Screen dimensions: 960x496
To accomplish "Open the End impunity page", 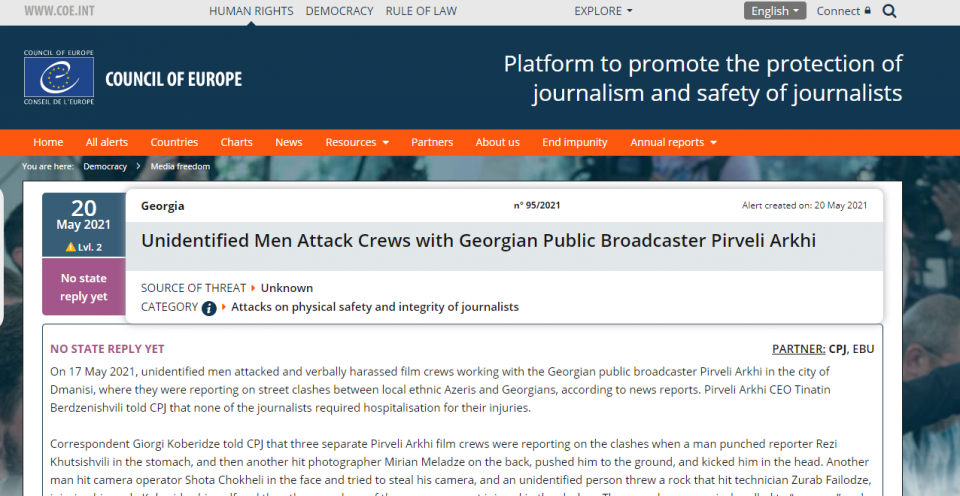I will pos(574,142).
